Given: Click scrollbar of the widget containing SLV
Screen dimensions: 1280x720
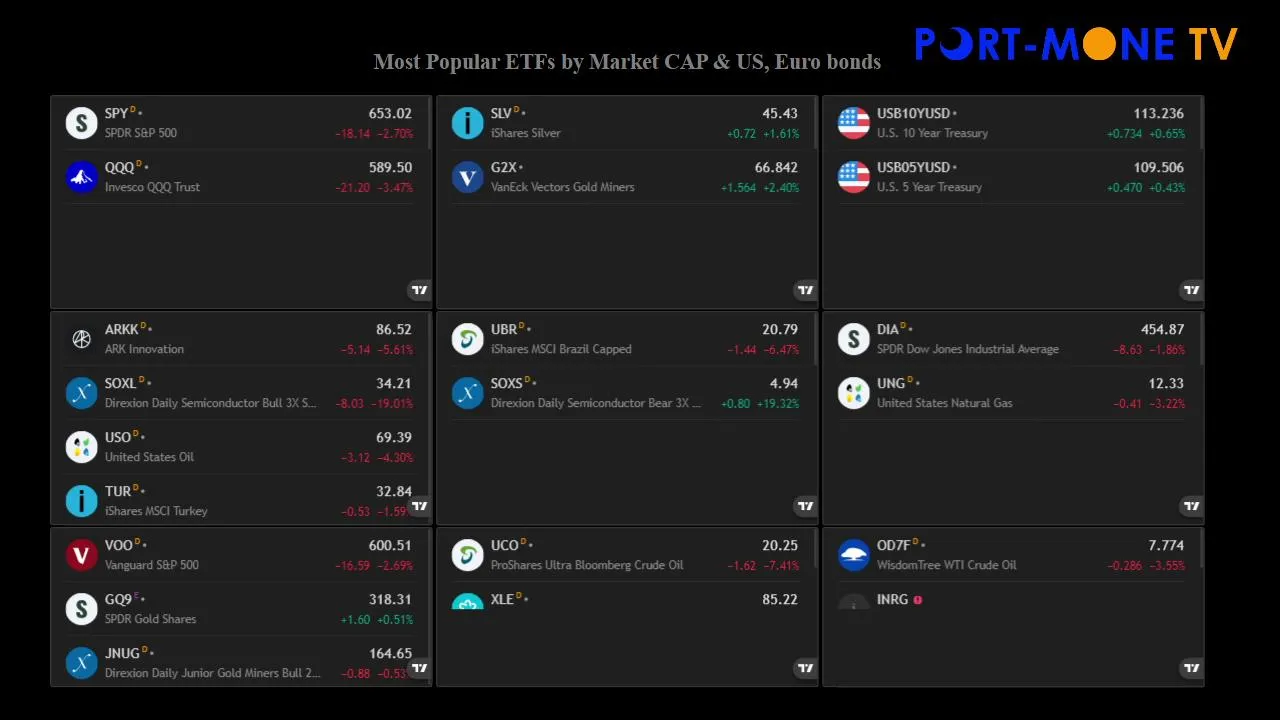Looking at the screenshot, I should 816,125.
